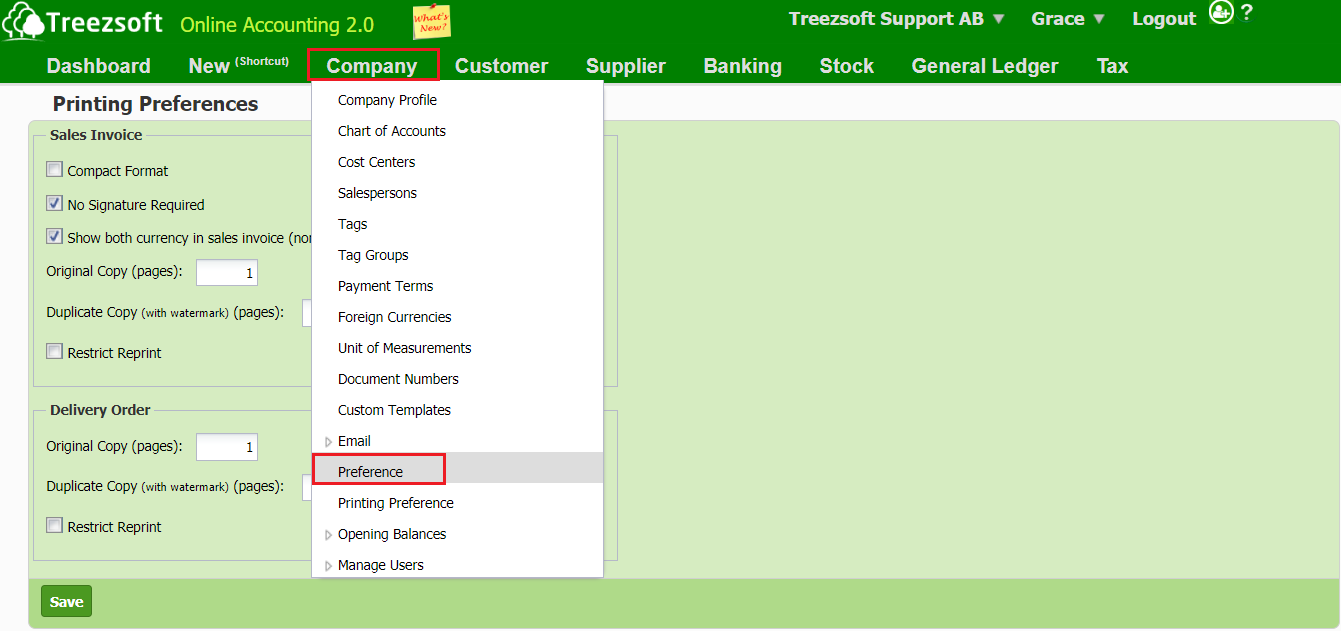
Task: Open the What's New sticky note
Action: tap(431, 22)
